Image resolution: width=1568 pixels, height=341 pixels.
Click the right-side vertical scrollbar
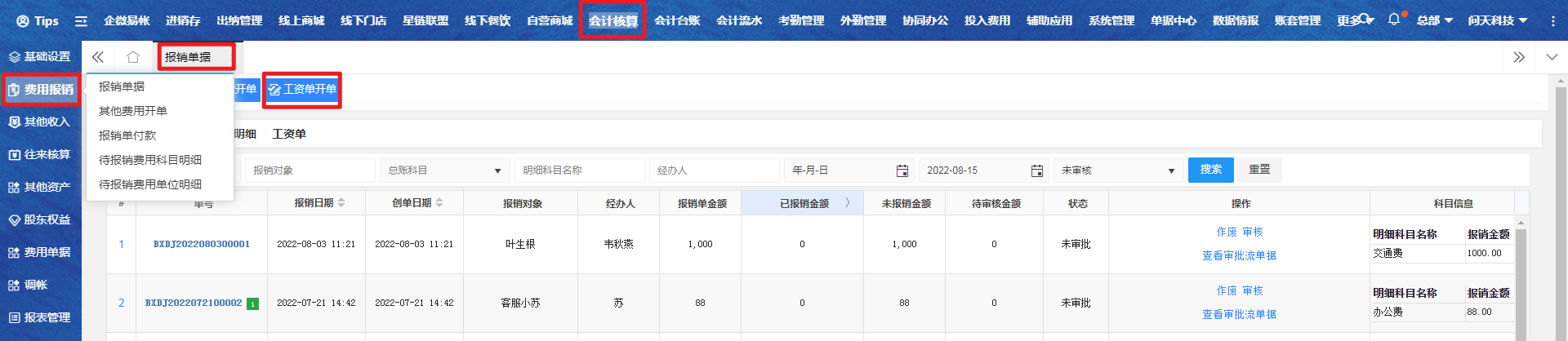(1561, 204)
